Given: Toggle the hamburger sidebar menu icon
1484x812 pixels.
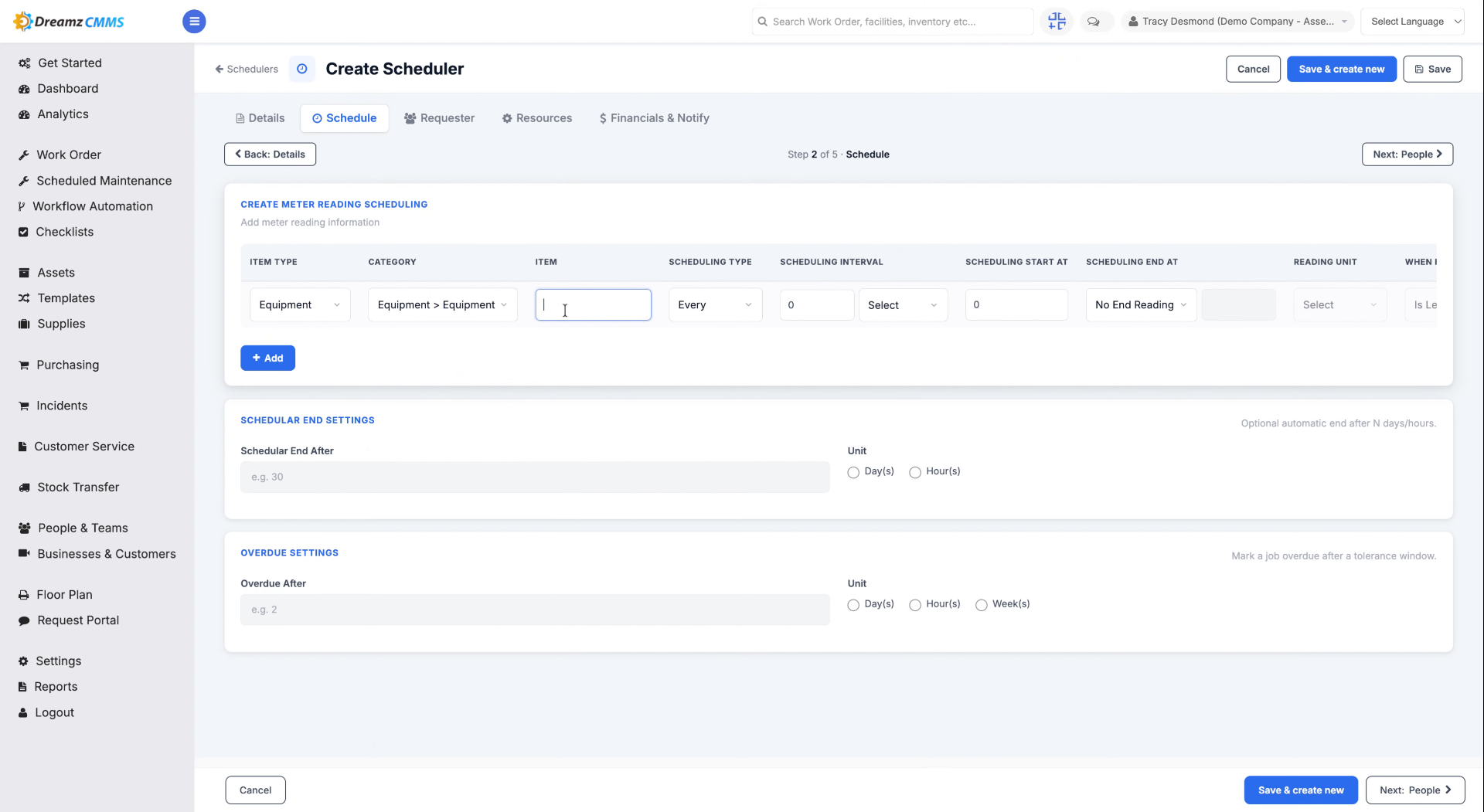Looking at the screenshot, I should 194,22.
